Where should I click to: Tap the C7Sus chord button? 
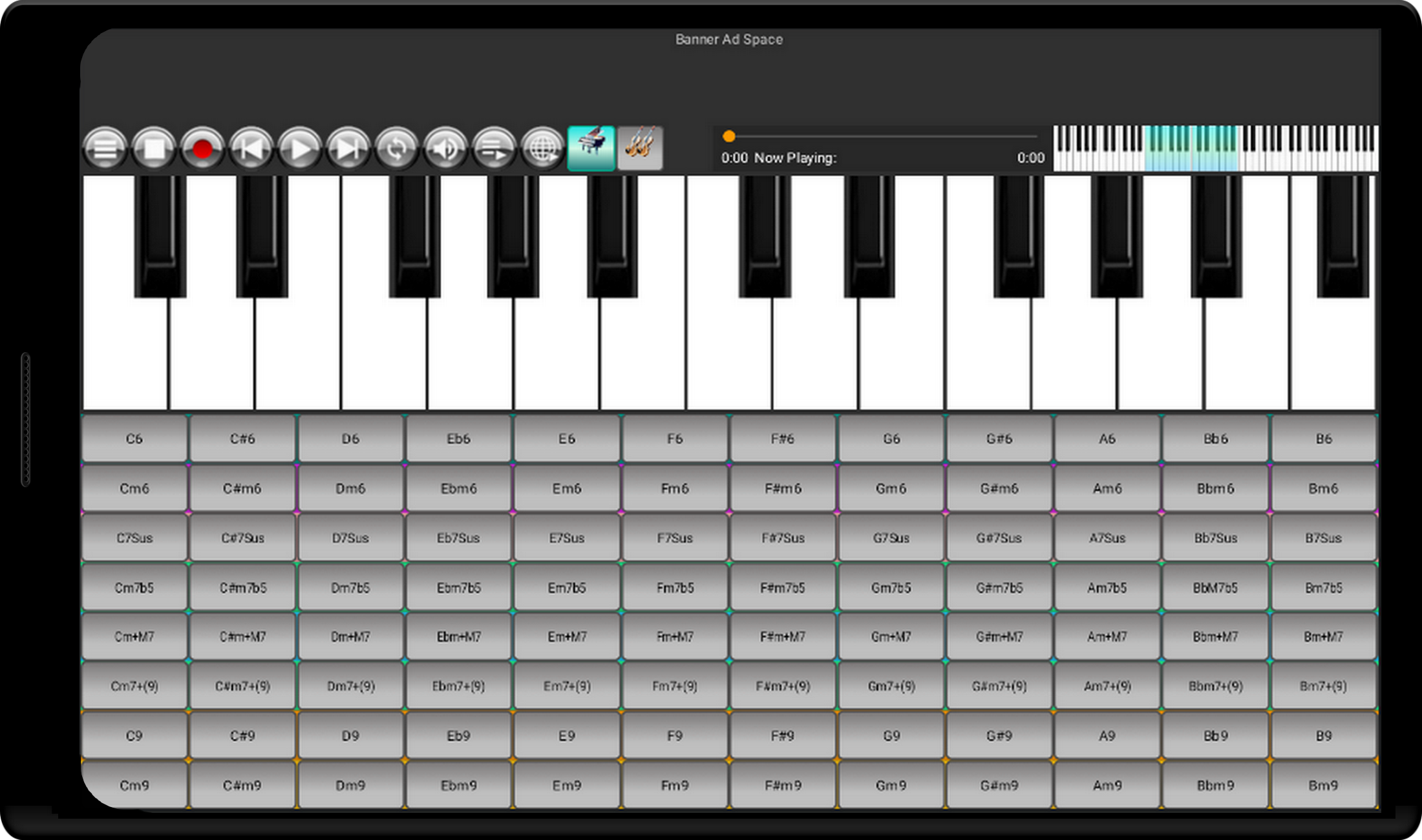coord(134,538)
